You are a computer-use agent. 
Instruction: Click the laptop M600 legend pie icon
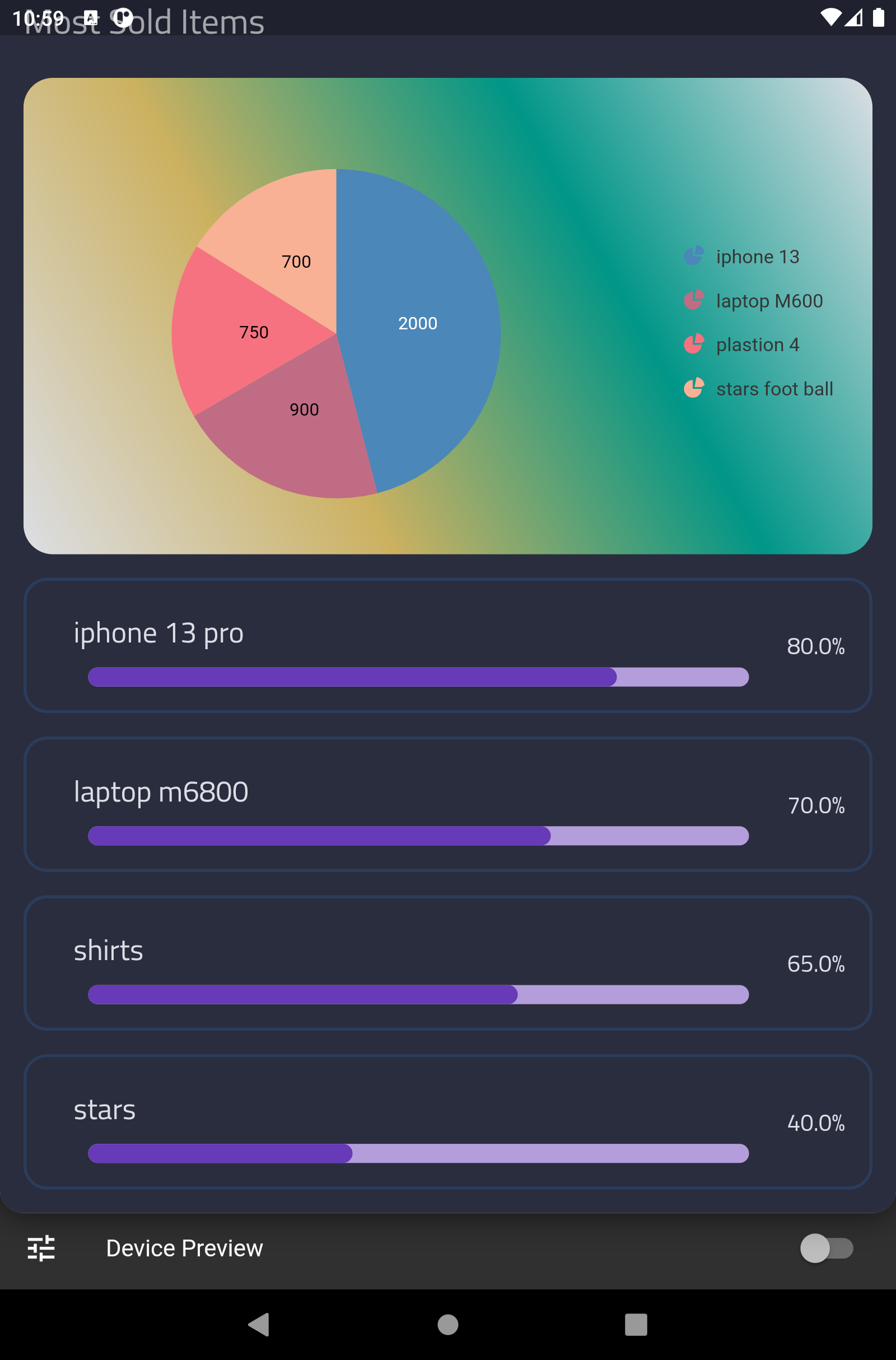[694, 301]
